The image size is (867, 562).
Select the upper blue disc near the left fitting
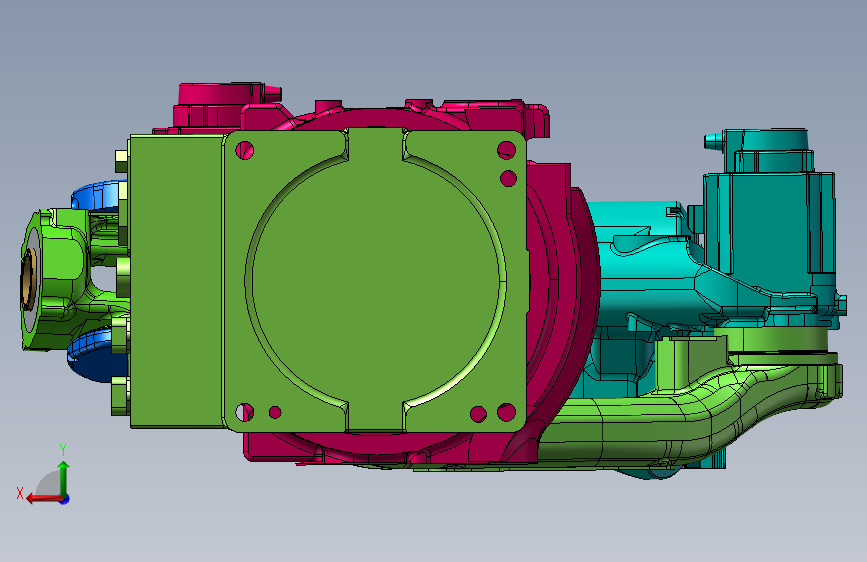(x=96, y=196)
